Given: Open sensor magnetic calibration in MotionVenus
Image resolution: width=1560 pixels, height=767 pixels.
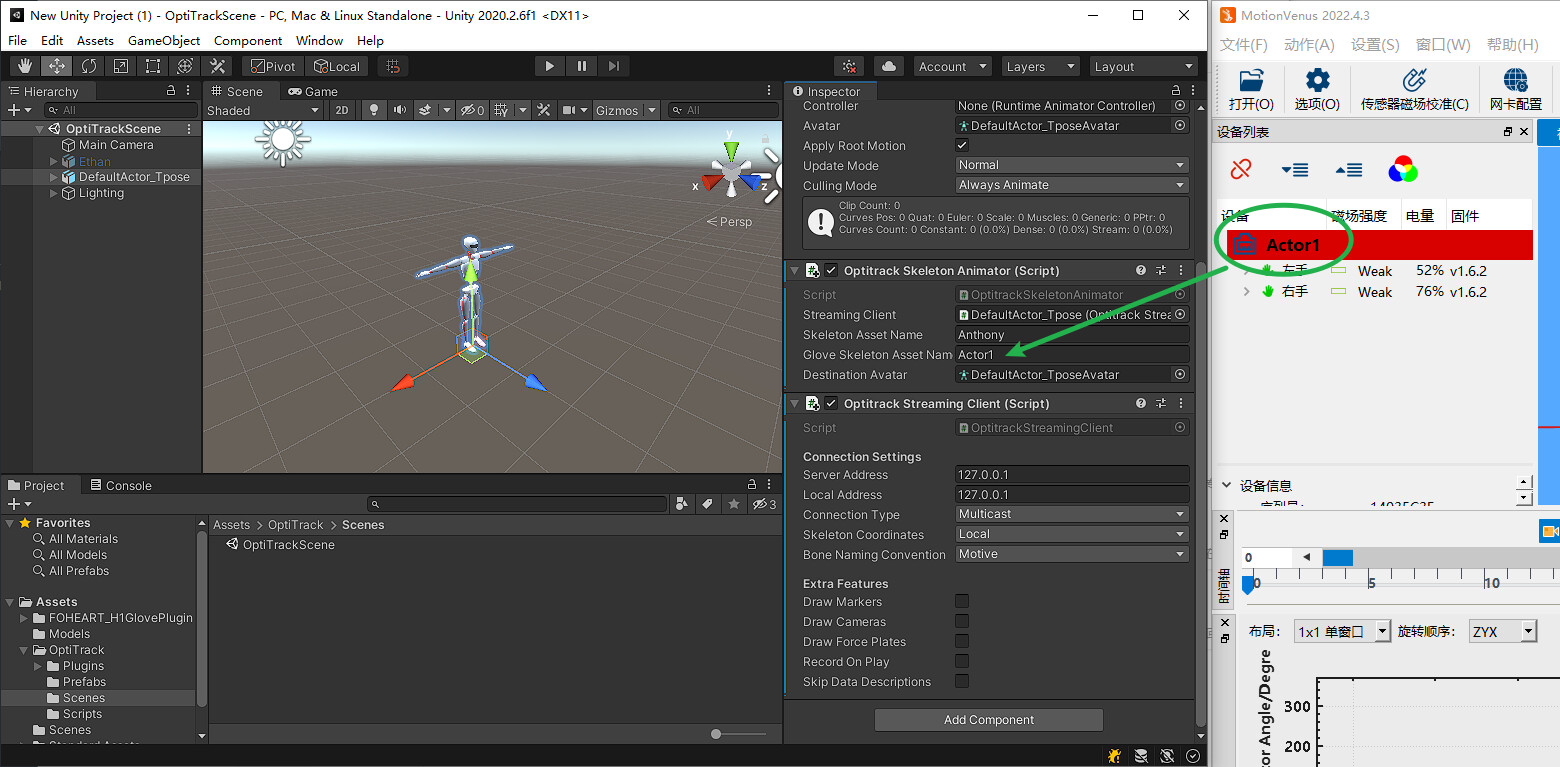Looking at the screenshot, I should [1414, 89].
